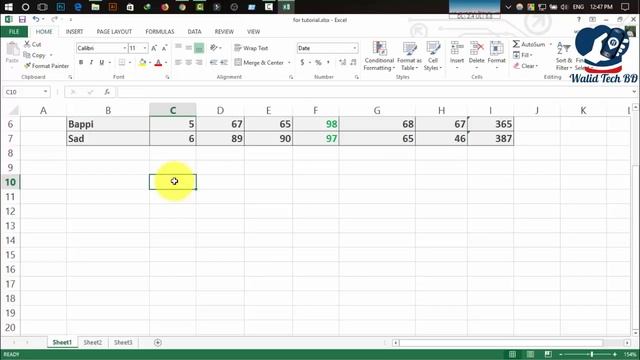Add a new sheet with the plus icon
Viewport: 640px width, 360px height.
[x=158, y=342]
